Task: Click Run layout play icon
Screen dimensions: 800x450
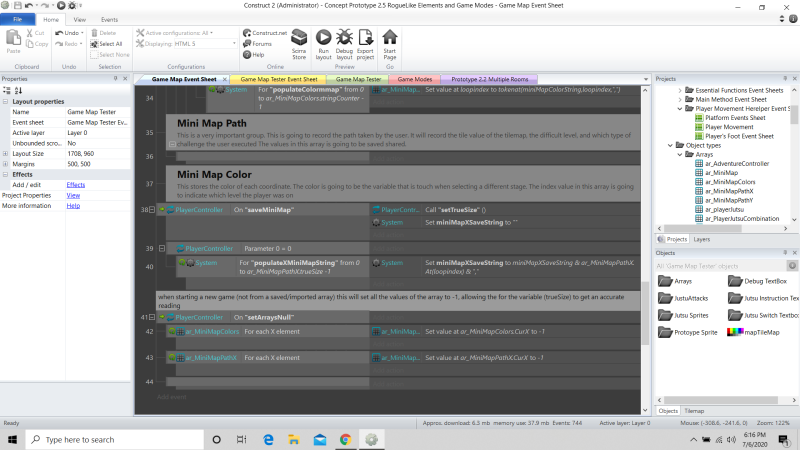Action: coord(323,38)
